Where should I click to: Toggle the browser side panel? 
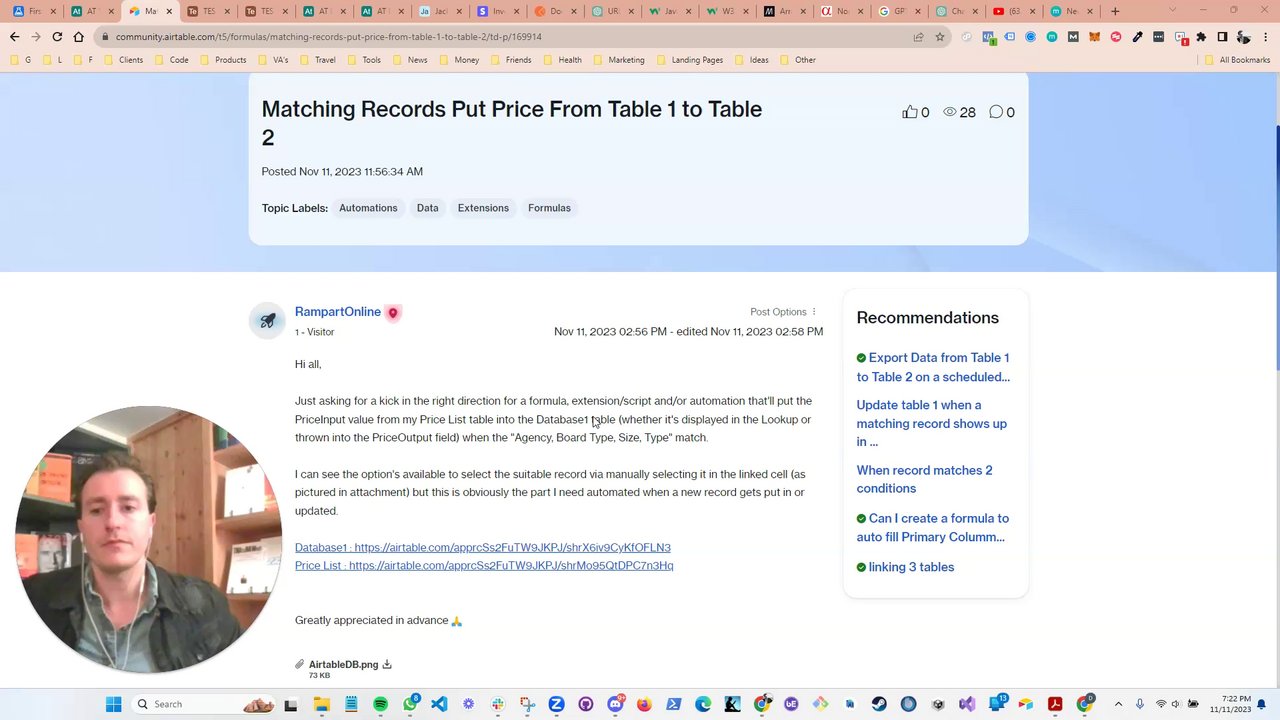point(1222,37)
